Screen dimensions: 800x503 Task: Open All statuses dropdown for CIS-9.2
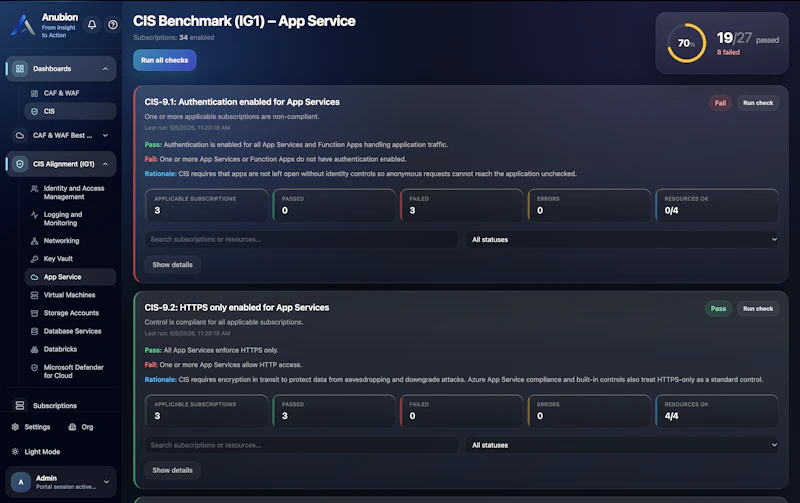(x=622, y=445)
